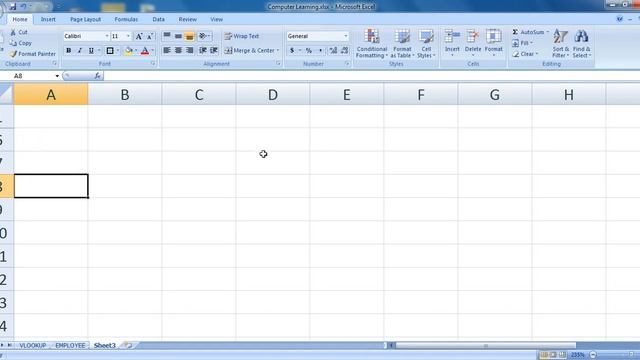Increase the cell indent
640x360 pixels.
(x=213, y=50)
